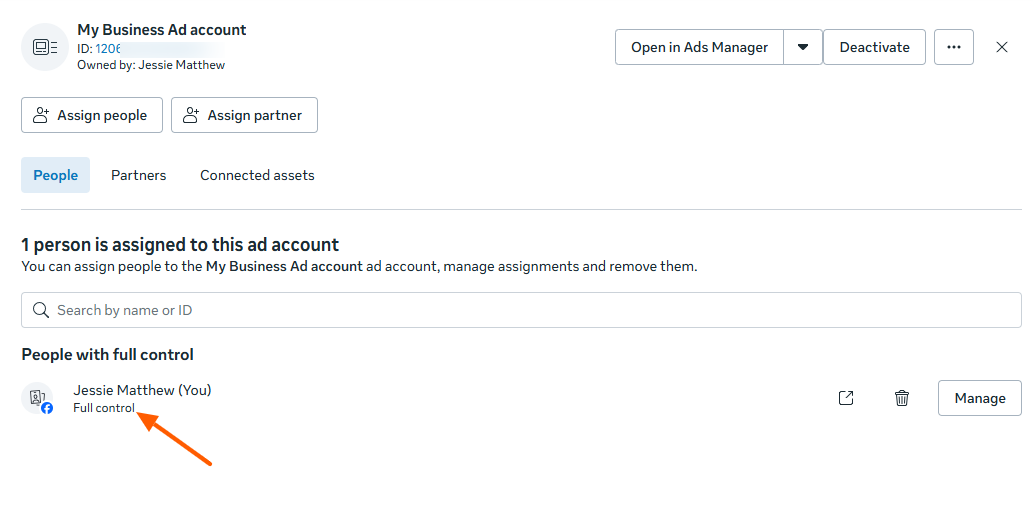Click the Assign people button label
Image resolution: width=1033 pixels, height=505 pixels.
pos(102,115)
